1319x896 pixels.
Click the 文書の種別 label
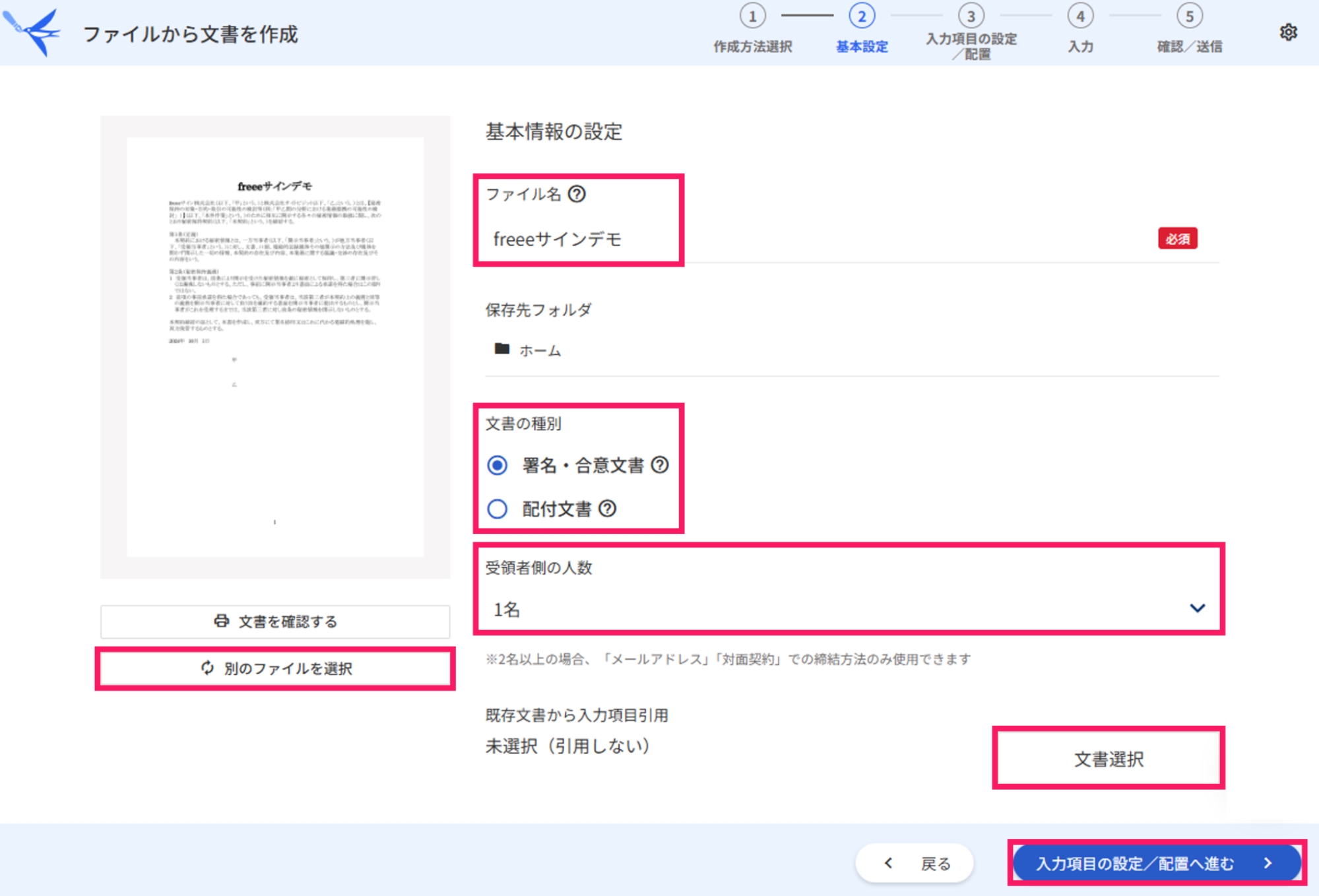523,424
